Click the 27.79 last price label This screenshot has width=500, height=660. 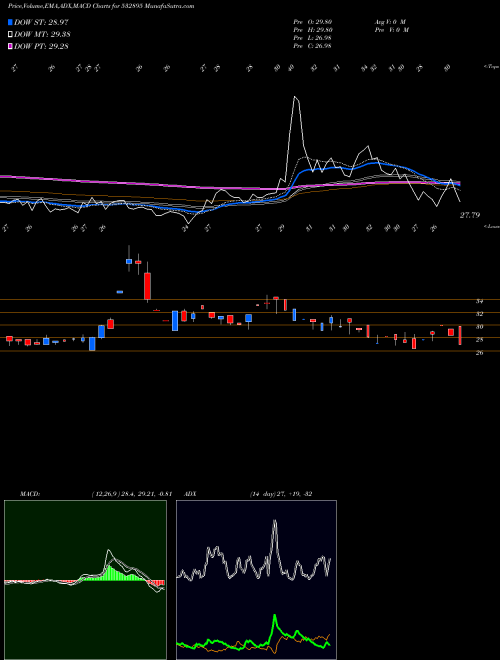tap(470, 215)
